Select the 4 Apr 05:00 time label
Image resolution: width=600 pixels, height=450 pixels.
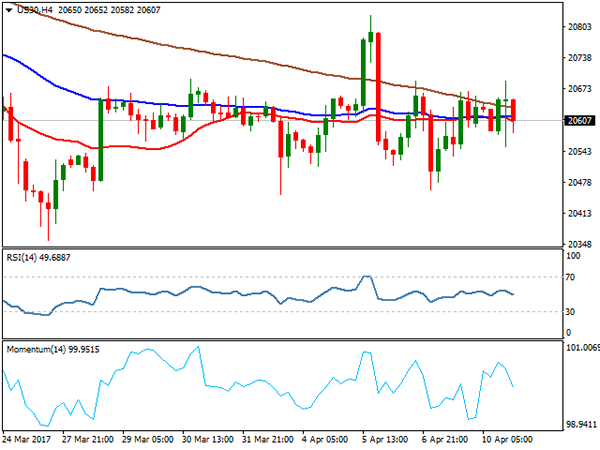coord(325,439)
